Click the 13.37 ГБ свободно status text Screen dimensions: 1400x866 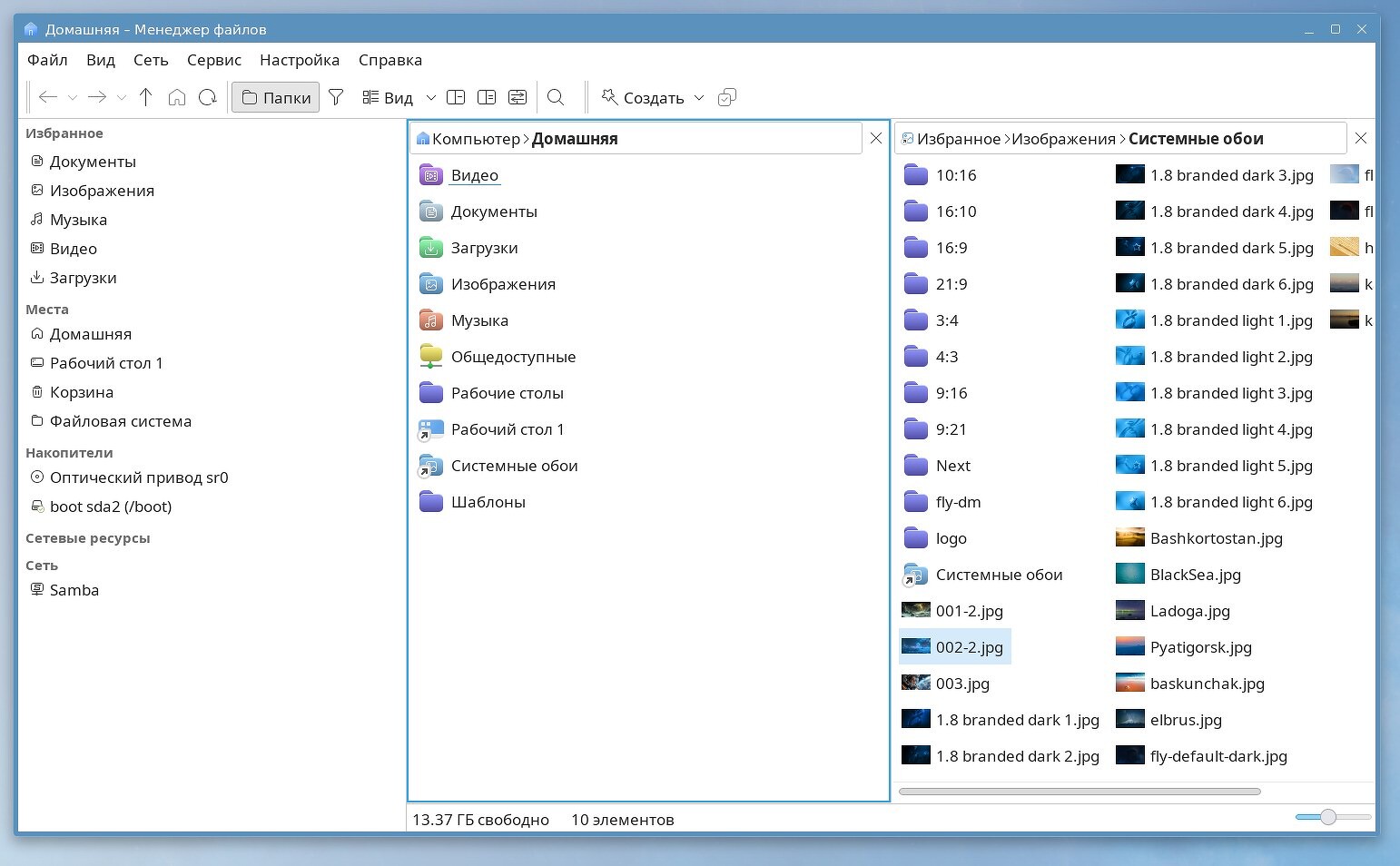coord(480,820)
